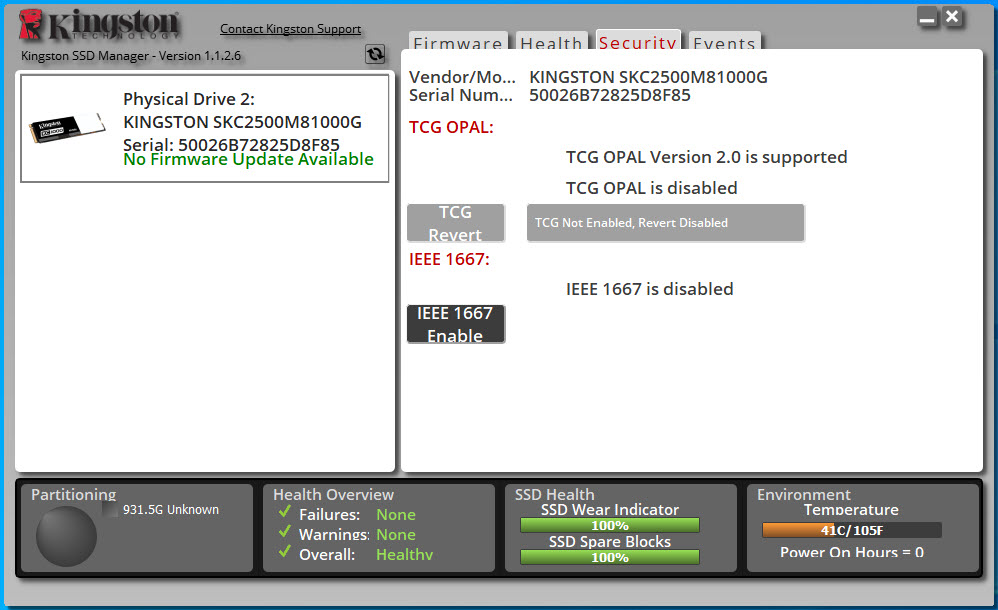Select the Security tab
The image size is (998, 610).
pos(638,40)
